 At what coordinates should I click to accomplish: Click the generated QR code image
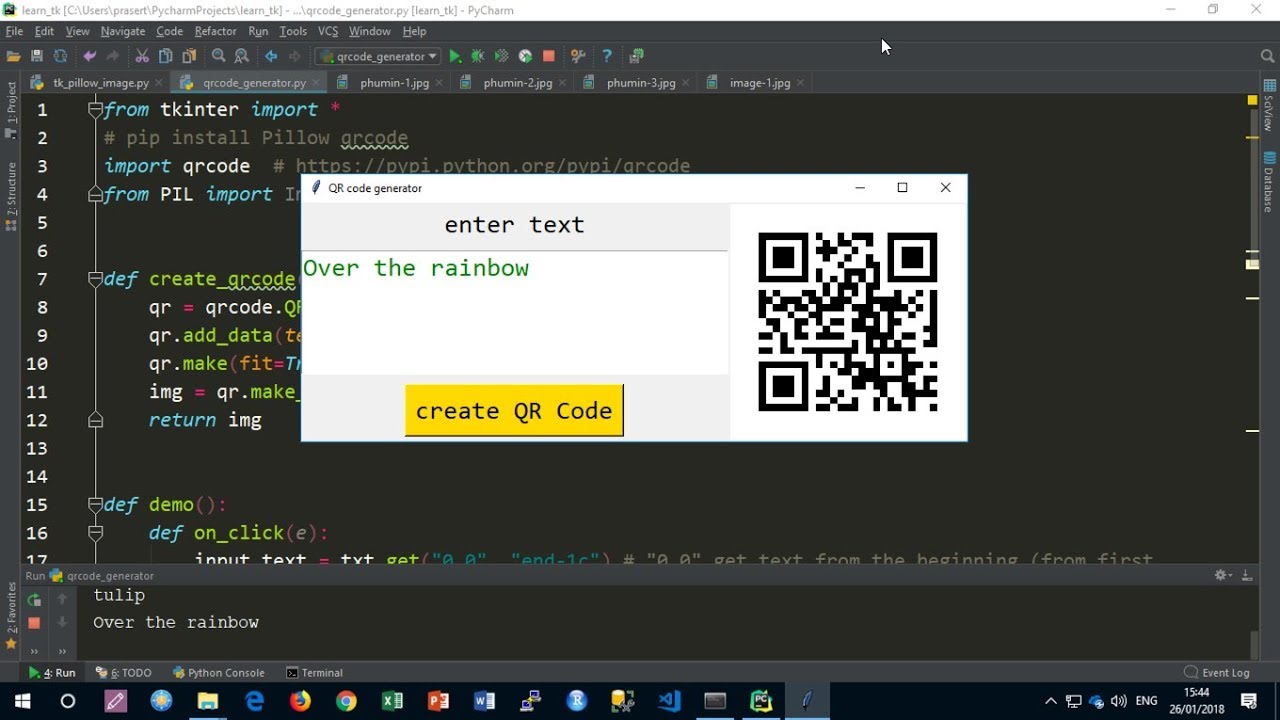coord(848,322)
